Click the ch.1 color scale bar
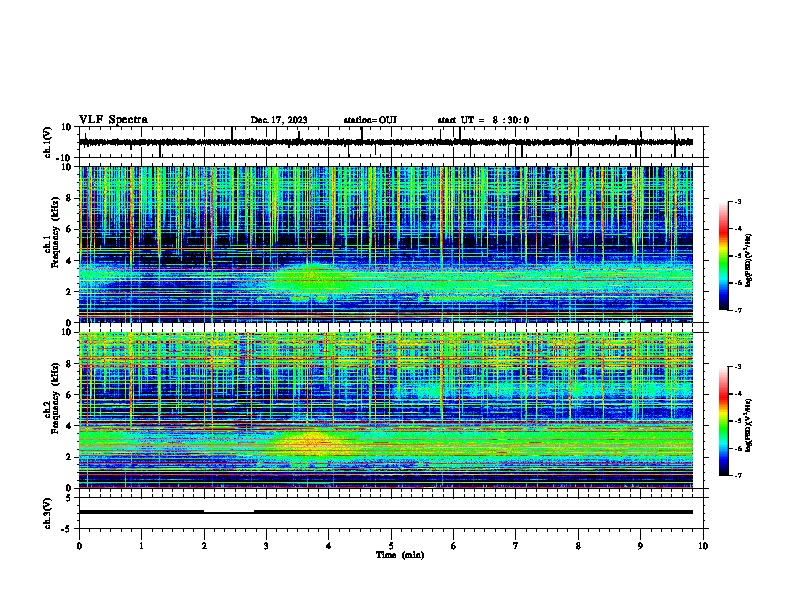The width and height of the screenshot is (792, 612). pyautogui.click(x=723, y=256)
